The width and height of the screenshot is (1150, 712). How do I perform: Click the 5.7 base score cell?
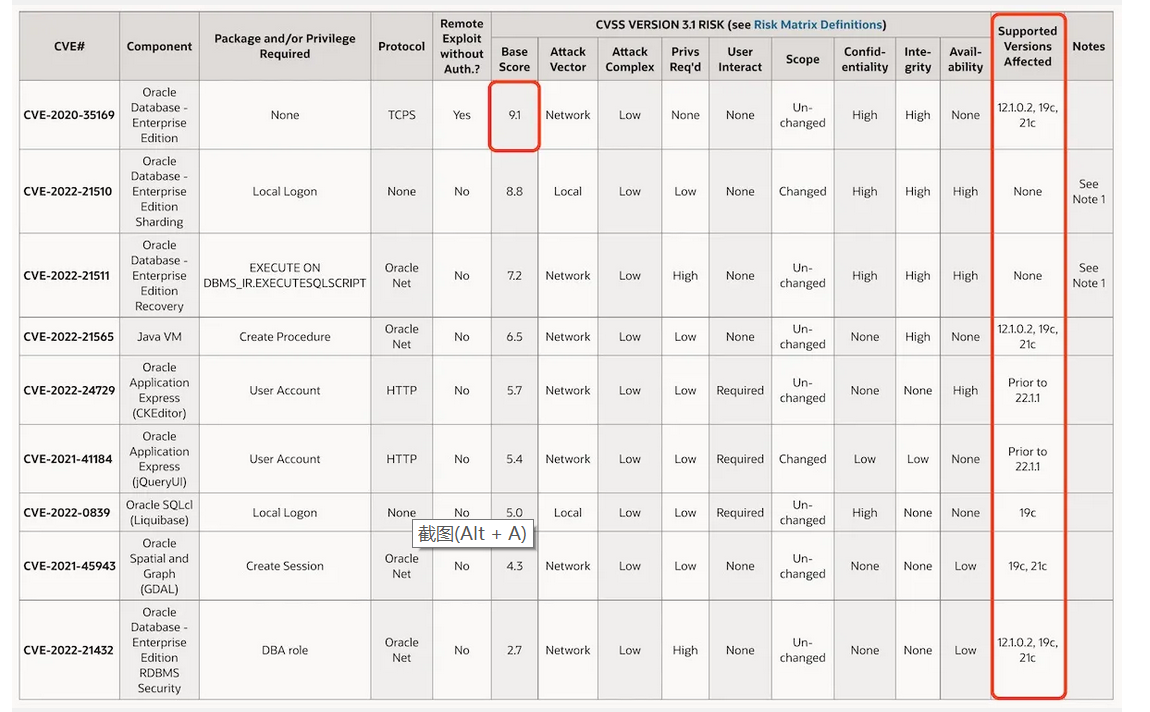click(514, 390)
